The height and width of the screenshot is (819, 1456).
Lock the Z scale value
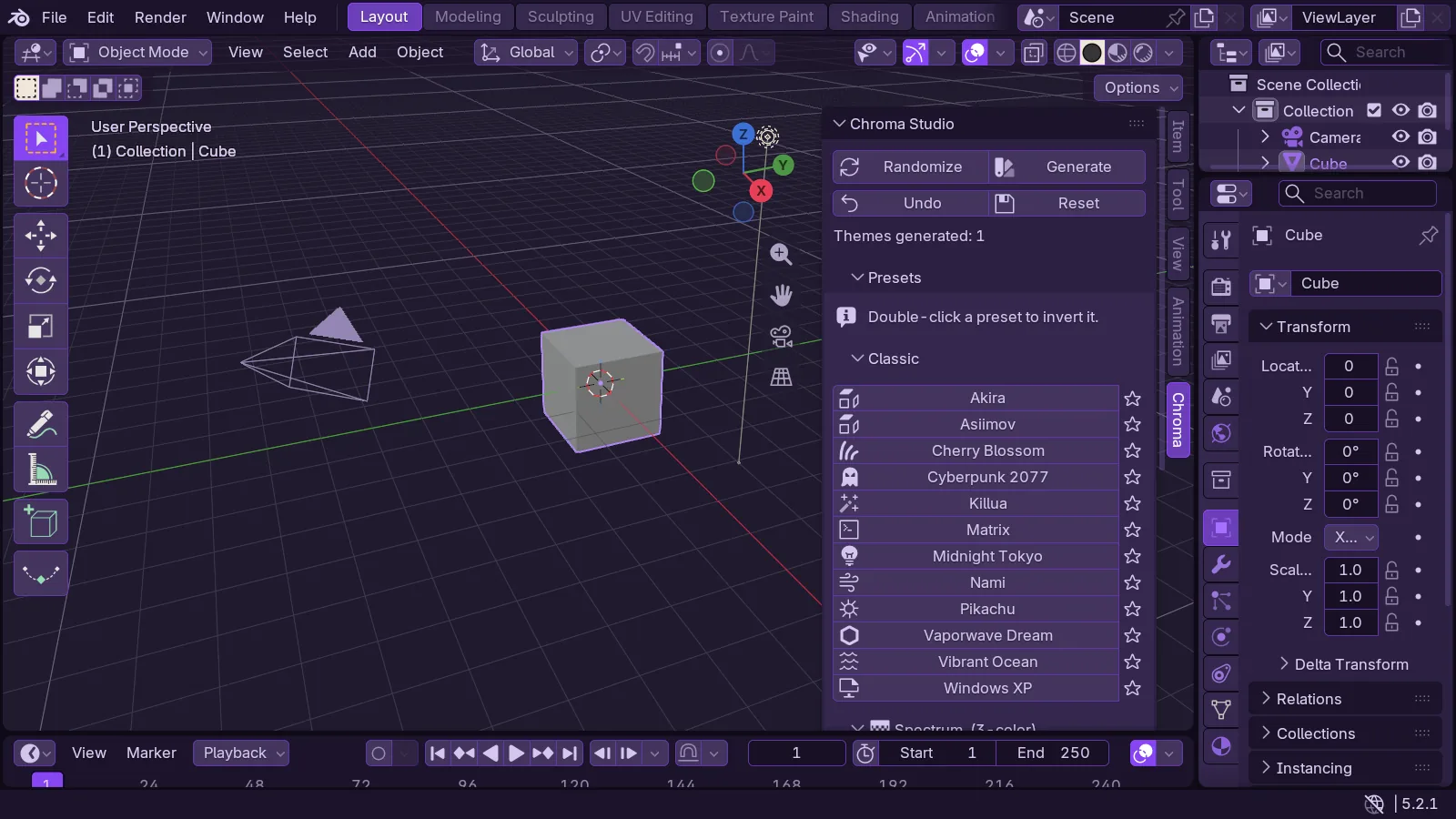click(x=1391, y=622)
